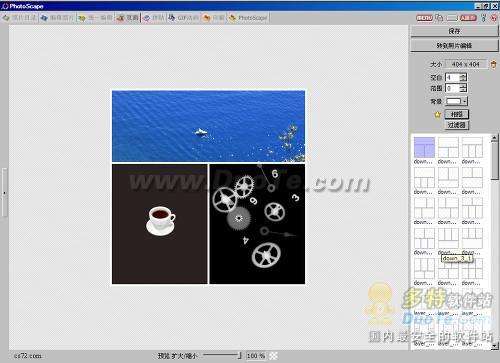The width and height of the screenshot is (500, 363).
Task: Click the layout list scrollbar up arrow
Action: (x=495, y=138)
